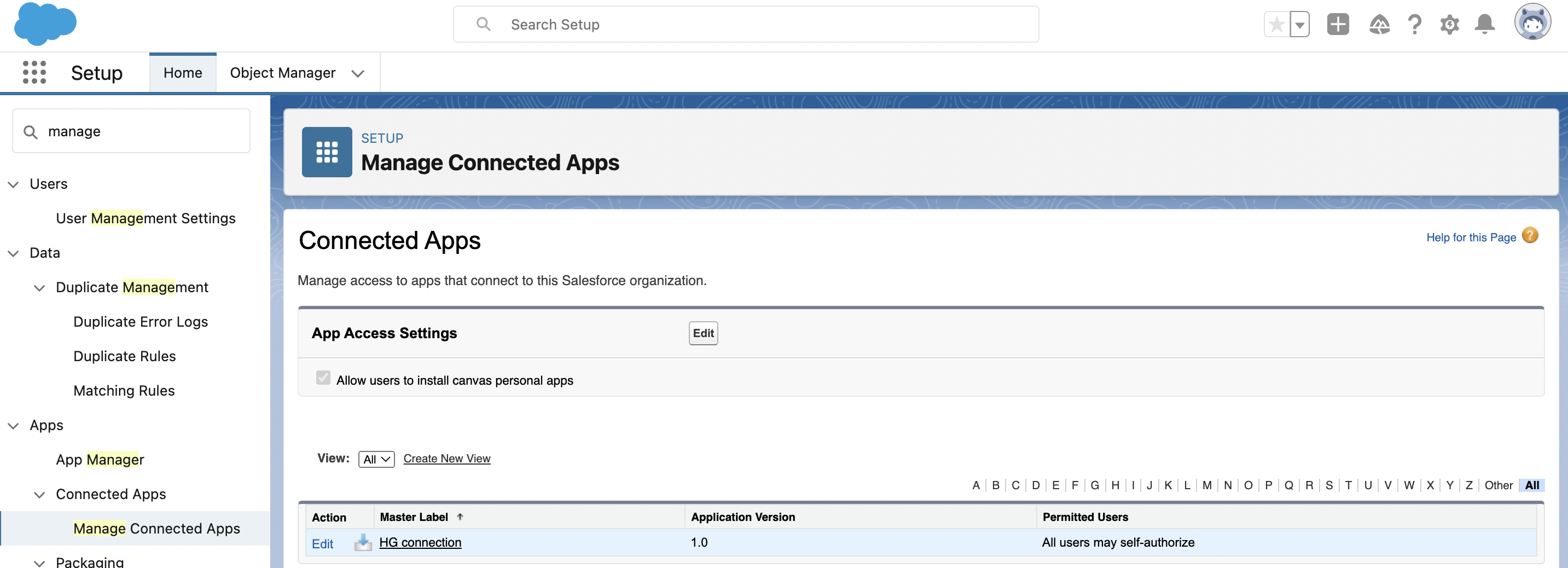The image size is (1568, 568).
Task: Click the Quick Find magnifier icon
Action: pyautogui.click(x=31, y=131)
